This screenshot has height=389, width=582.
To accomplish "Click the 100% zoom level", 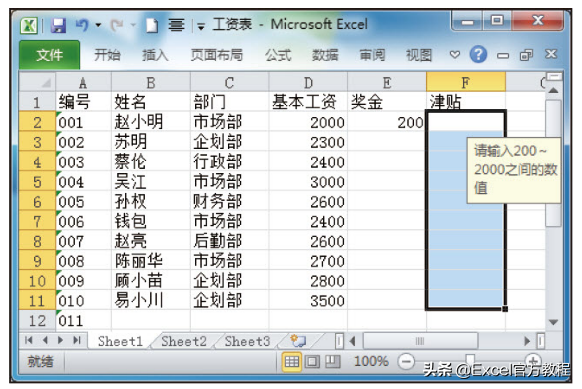I will [371, 361].
